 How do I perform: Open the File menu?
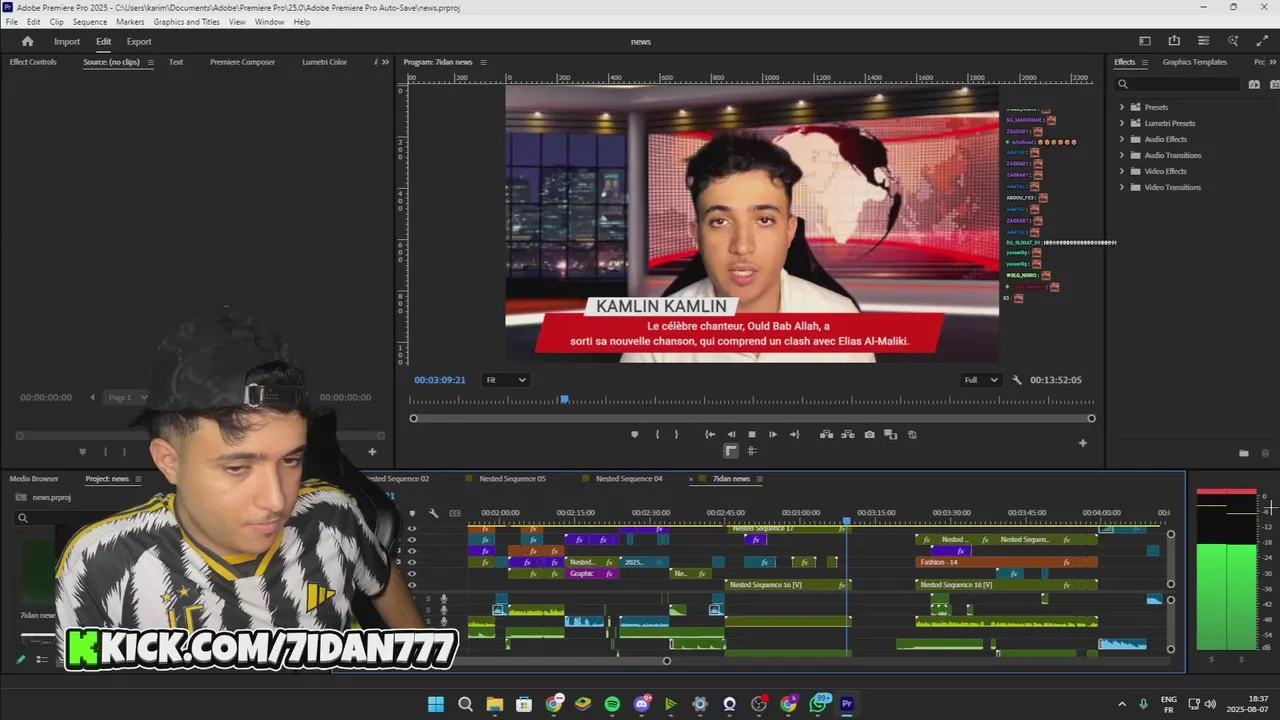tap(12, 22)
